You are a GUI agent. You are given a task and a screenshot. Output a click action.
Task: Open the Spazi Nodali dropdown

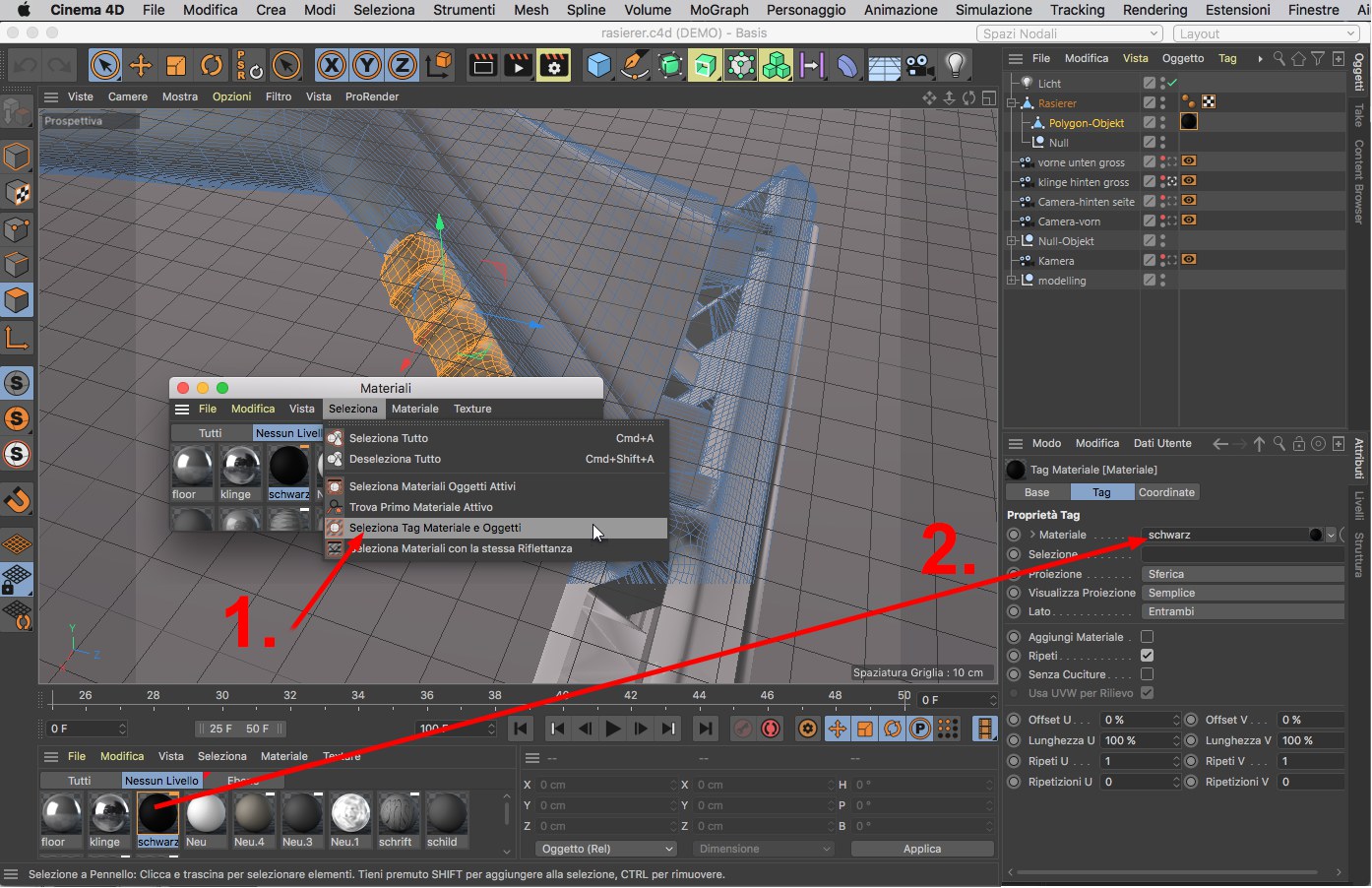[x=1071, y=33]
